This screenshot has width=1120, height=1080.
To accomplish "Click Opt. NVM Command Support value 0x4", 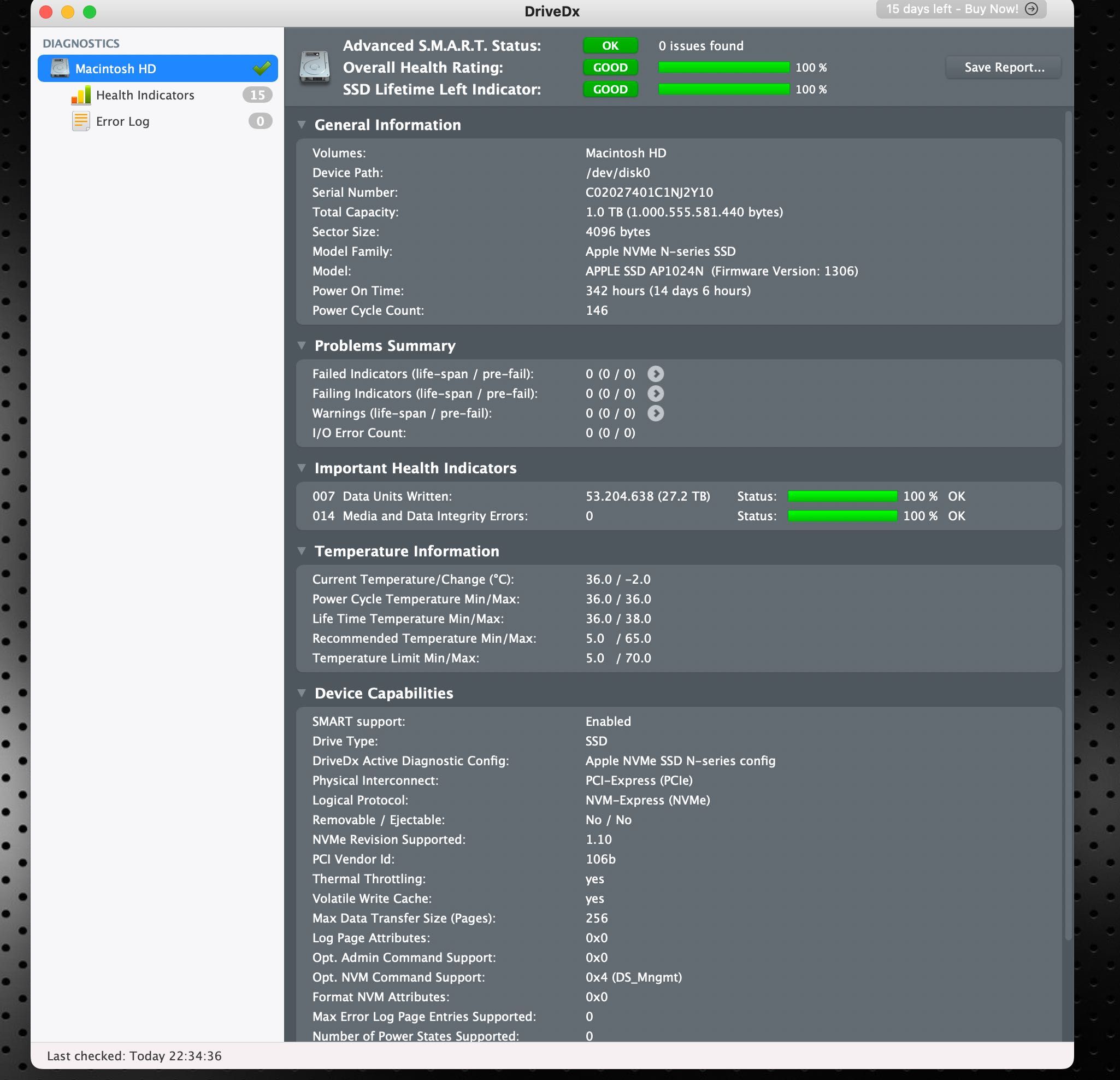I will [x=634, y=977].
